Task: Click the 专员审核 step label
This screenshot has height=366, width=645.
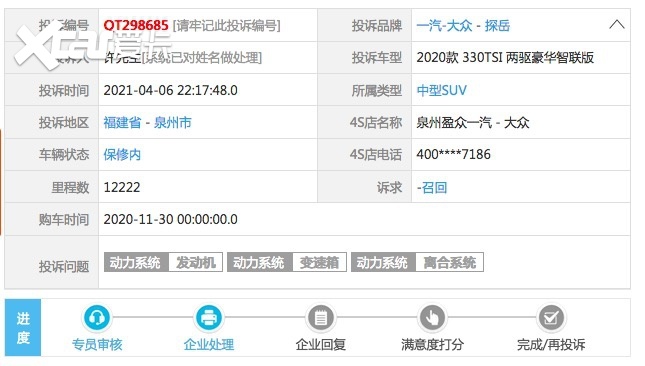Action: tap(97, 344)
